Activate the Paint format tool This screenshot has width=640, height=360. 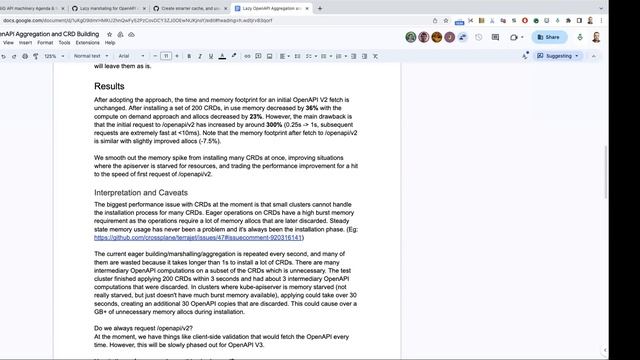coord(36,56)
